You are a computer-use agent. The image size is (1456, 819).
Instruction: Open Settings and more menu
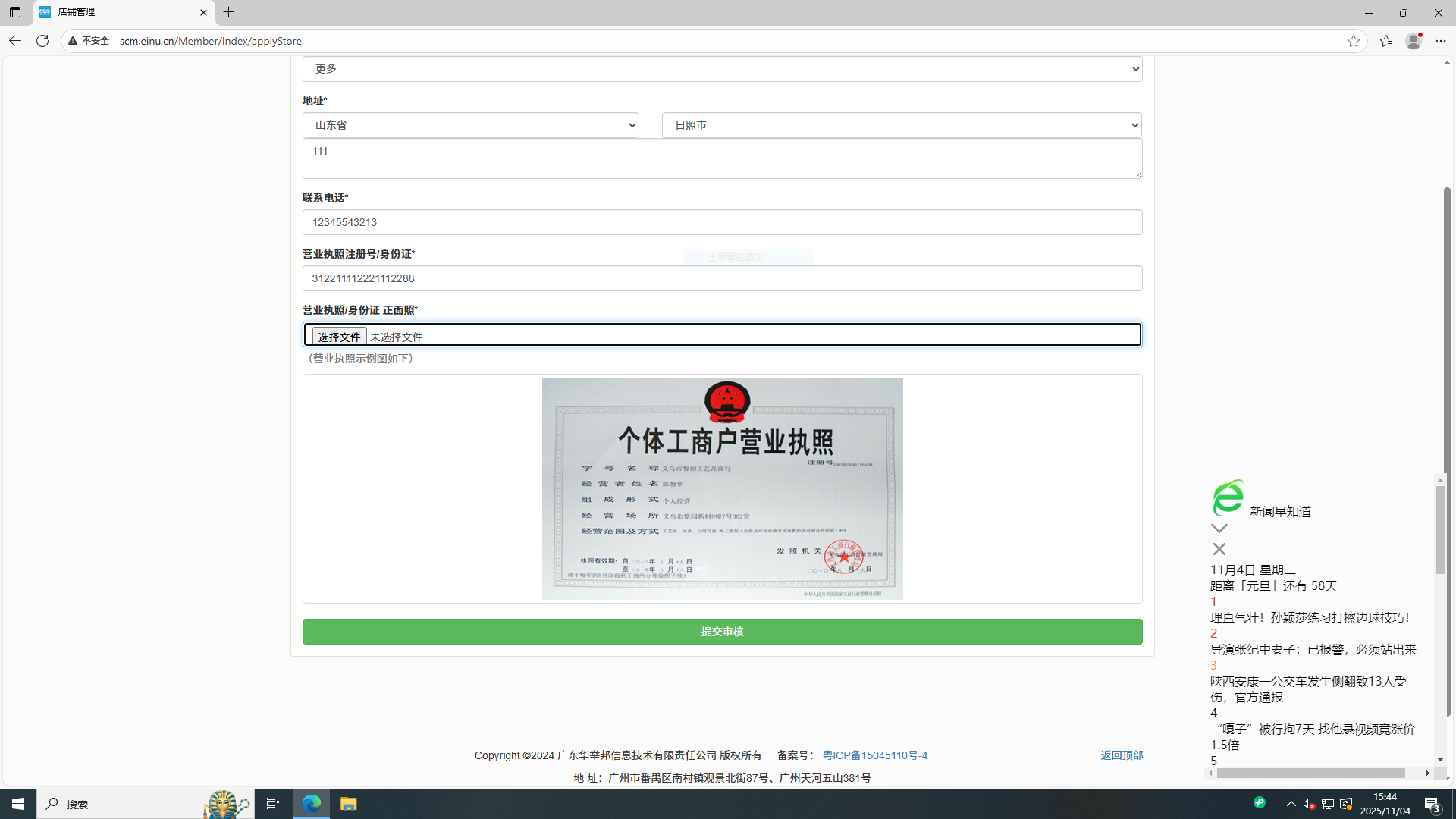[1442, 41]
